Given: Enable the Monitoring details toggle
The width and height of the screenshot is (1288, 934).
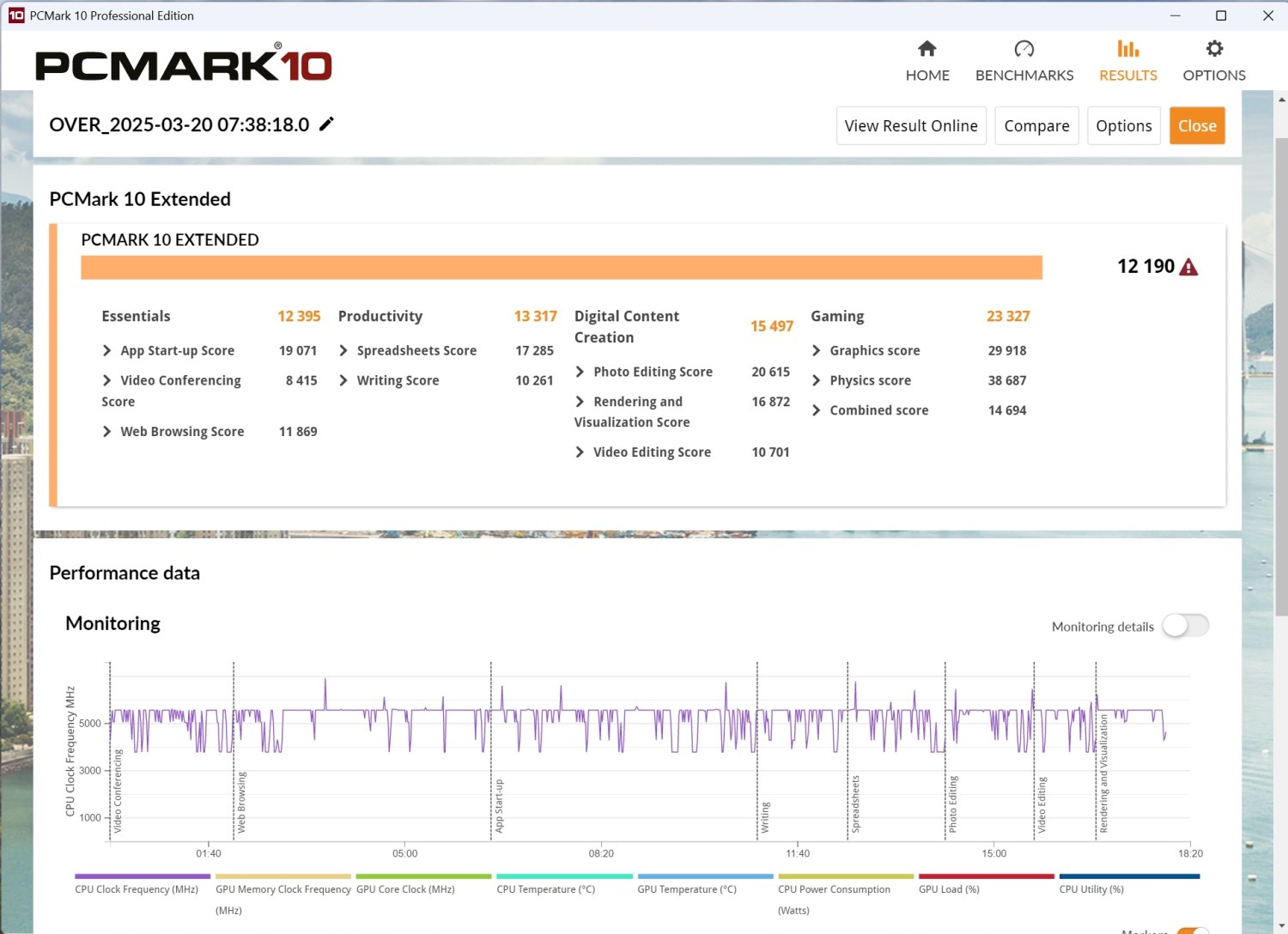Looking at the screenshot, I should pos(1186,626).
